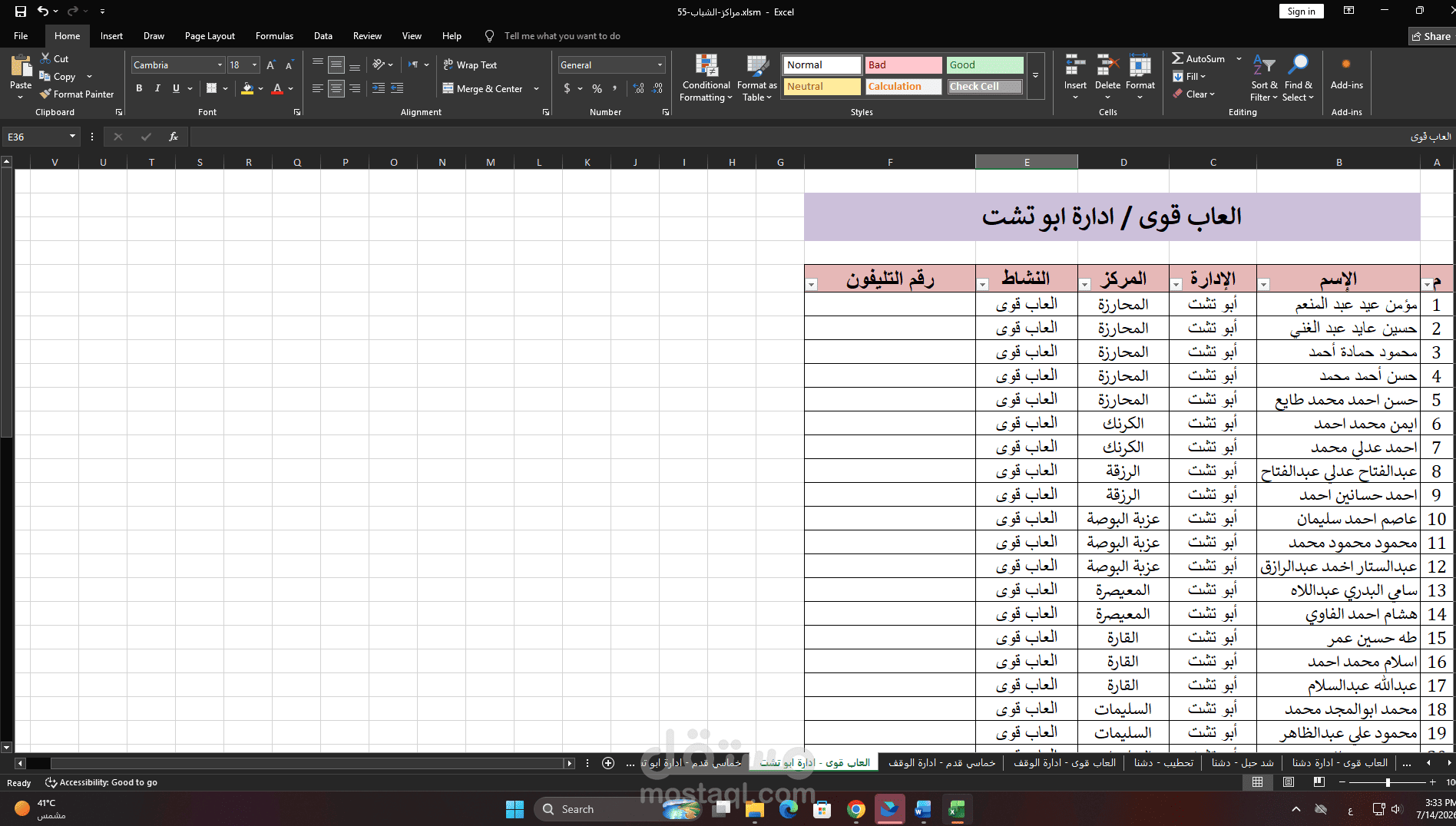Apply the red font color A
The height and width of the screenshot is (826, 1456).
tap(277, 88)
